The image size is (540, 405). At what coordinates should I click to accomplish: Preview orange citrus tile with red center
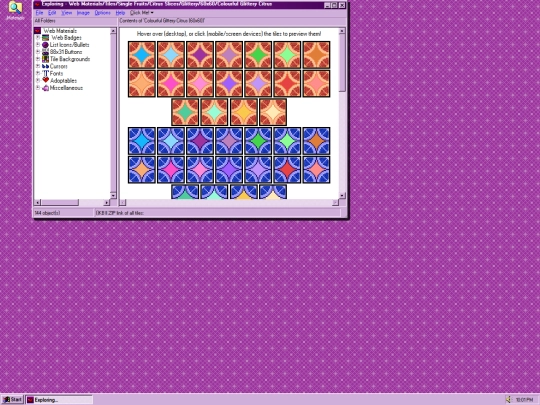click(287, 84)
